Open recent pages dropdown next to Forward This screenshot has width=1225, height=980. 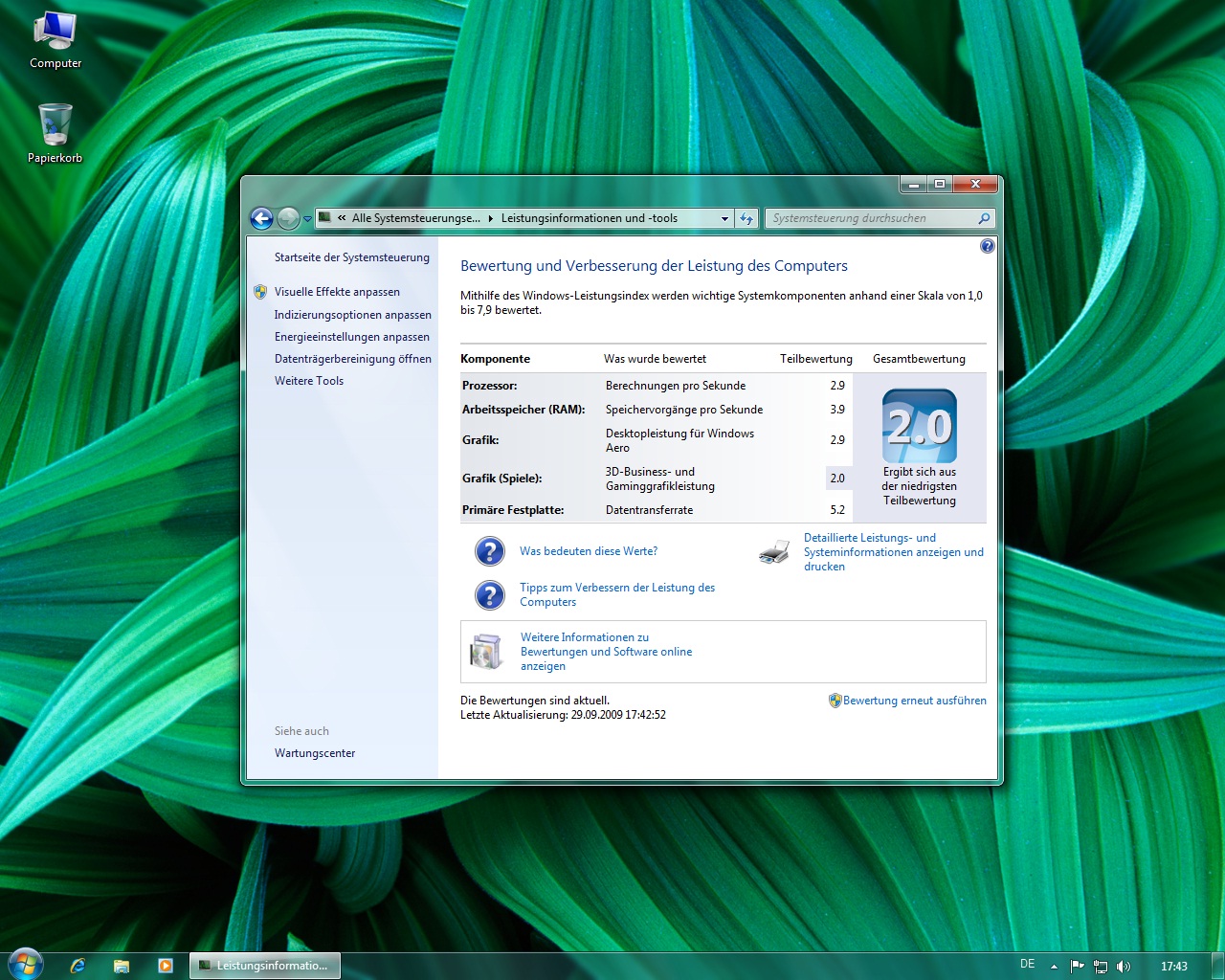coord(307,219)
